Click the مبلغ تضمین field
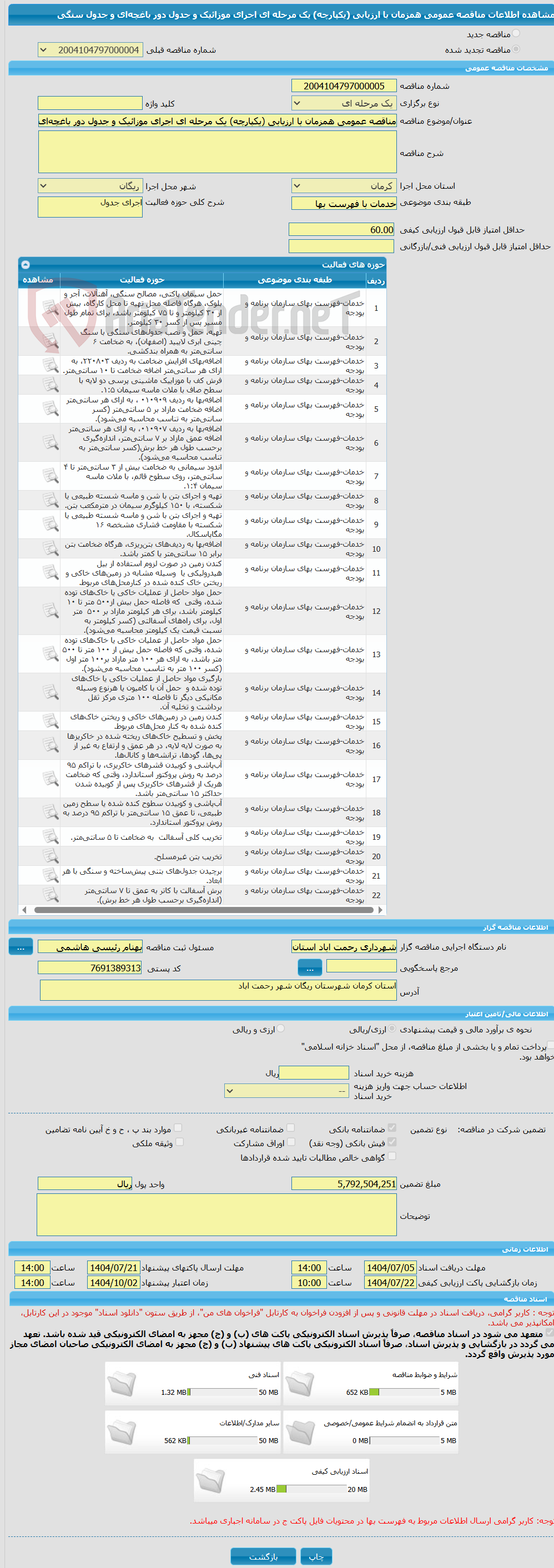The image size is (554, 1568). point(344,1183)
